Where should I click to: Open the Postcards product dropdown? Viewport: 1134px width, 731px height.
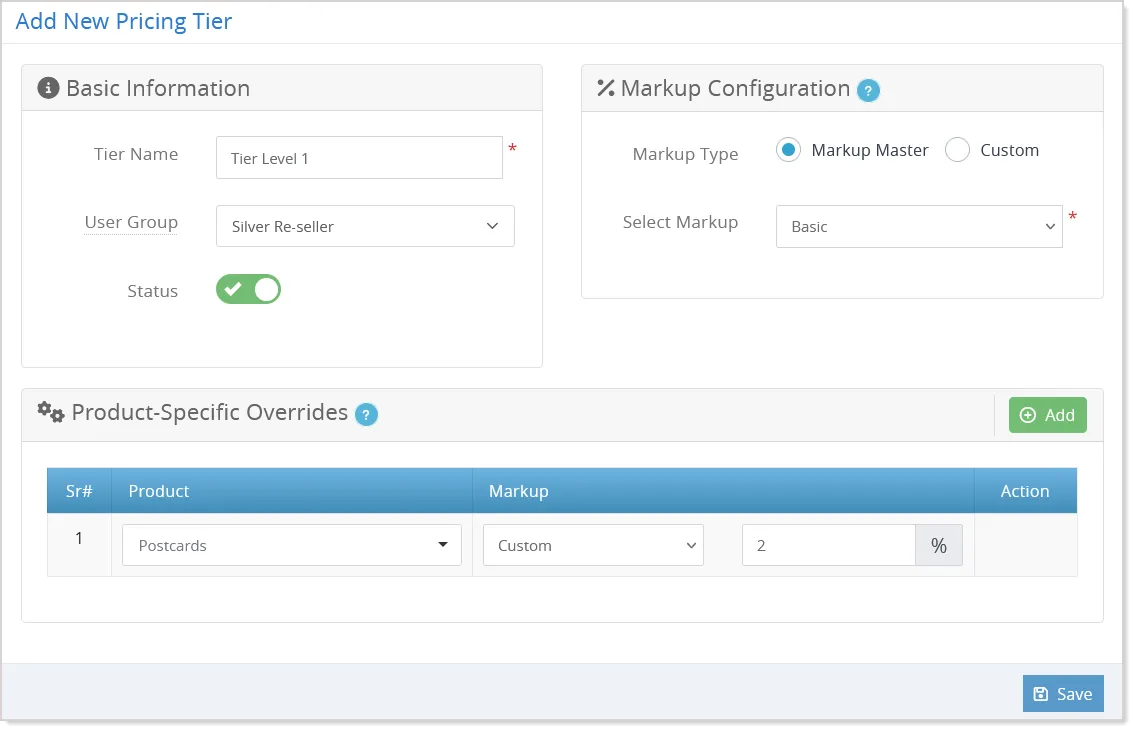291,545
